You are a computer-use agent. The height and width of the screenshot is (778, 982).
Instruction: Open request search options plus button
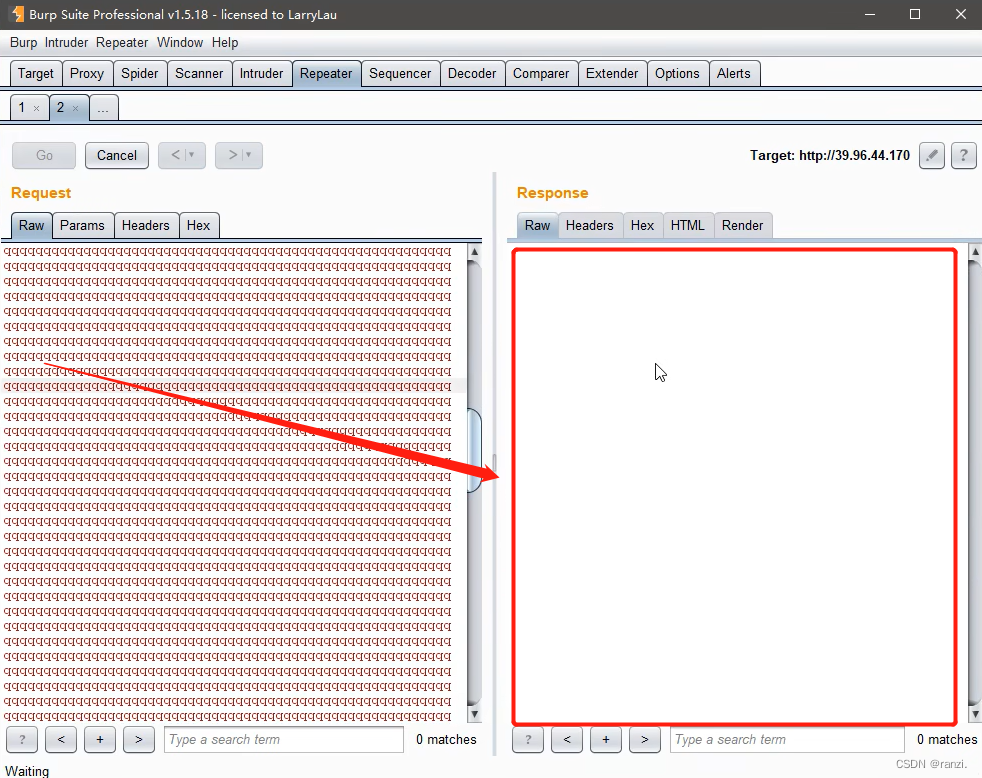(100, 740)
